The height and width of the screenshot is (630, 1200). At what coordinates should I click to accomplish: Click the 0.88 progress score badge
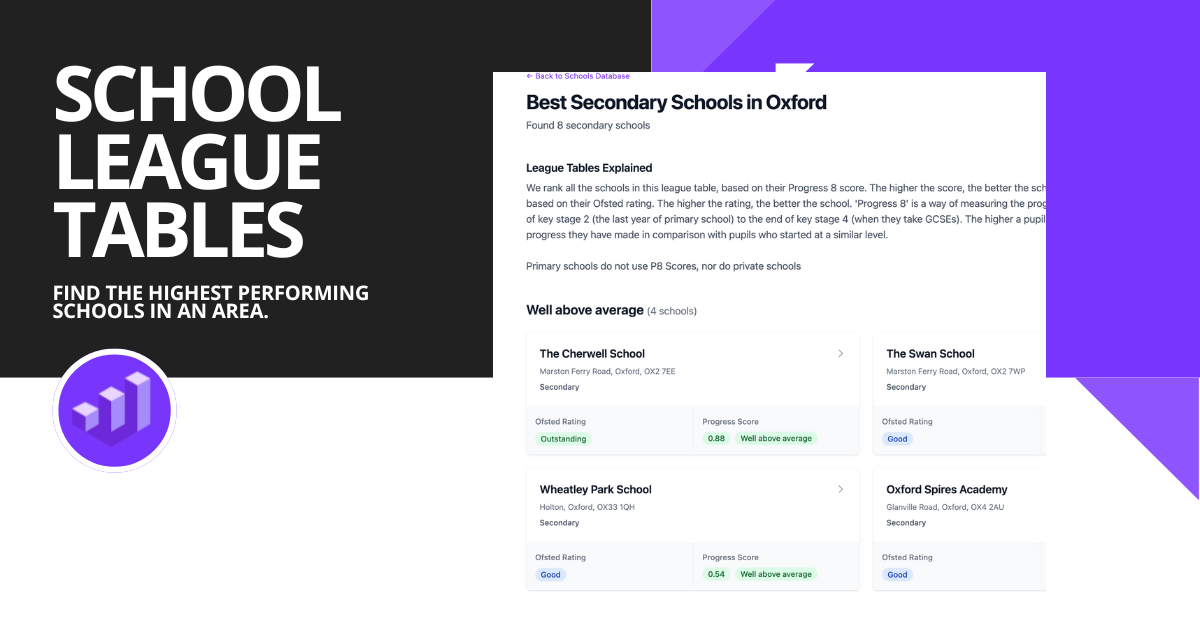717,438
